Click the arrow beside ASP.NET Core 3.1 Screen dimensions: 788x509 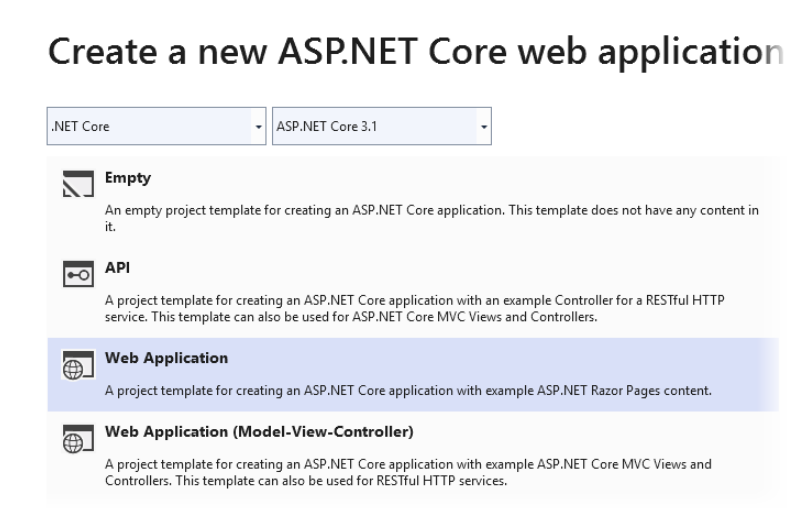(x=484, y=128)
